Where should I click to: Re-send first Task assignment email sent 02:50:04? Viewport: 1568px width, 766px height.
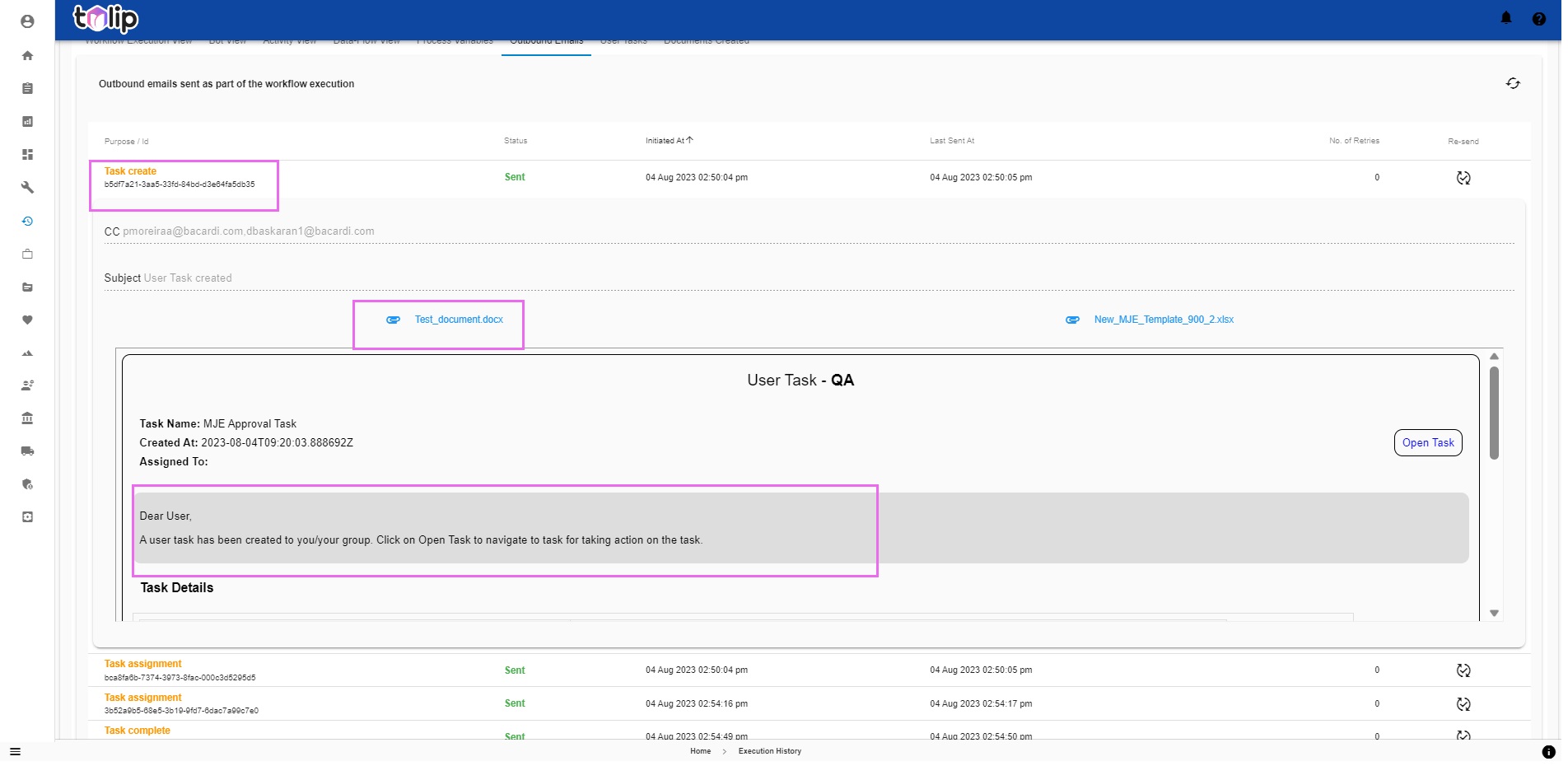1463,670
